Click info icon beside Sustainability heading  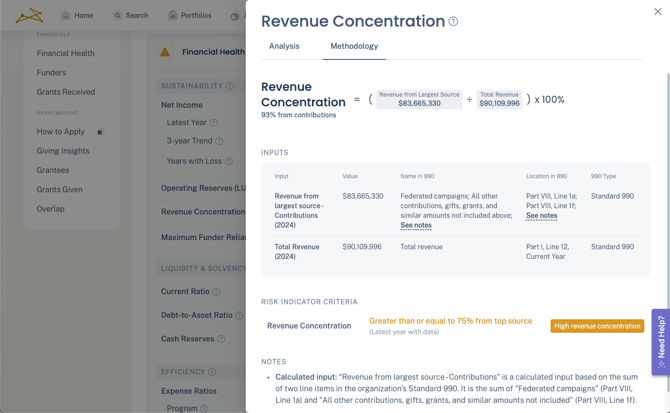click(230, 86)
